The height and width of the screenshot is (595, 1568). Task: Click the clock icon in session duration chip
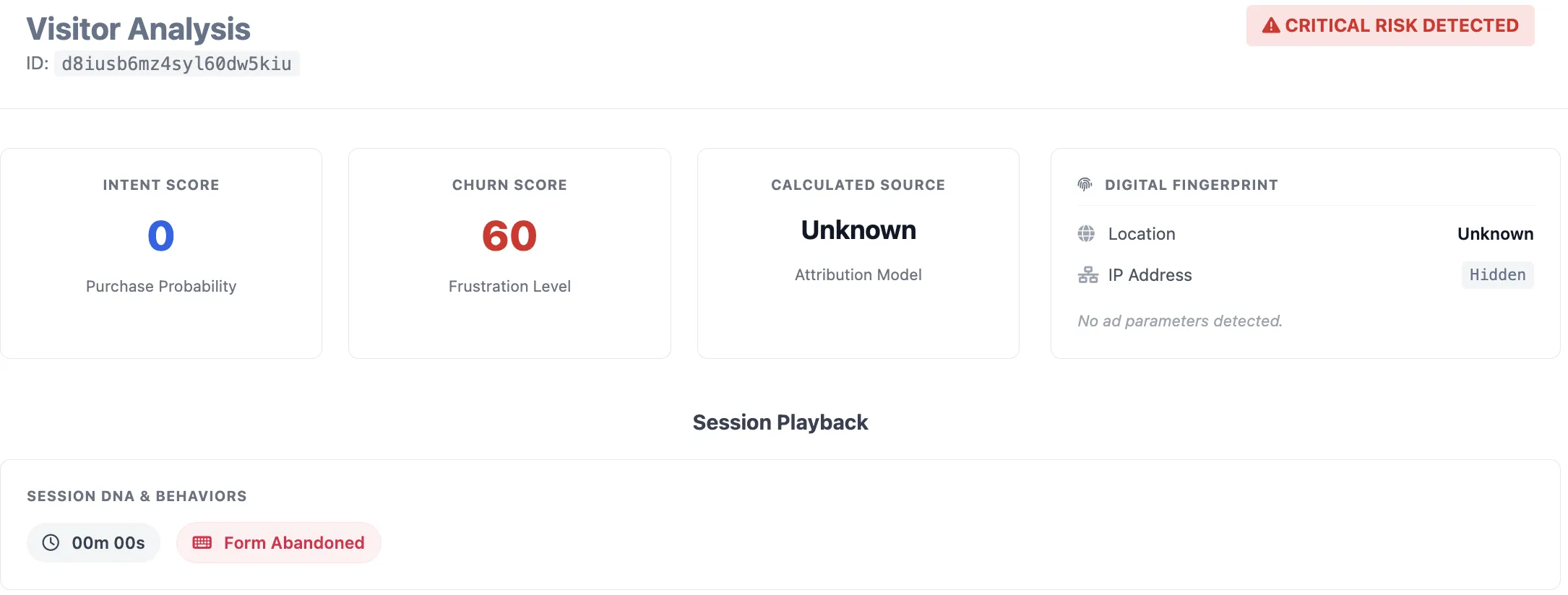tap(51, 543)
